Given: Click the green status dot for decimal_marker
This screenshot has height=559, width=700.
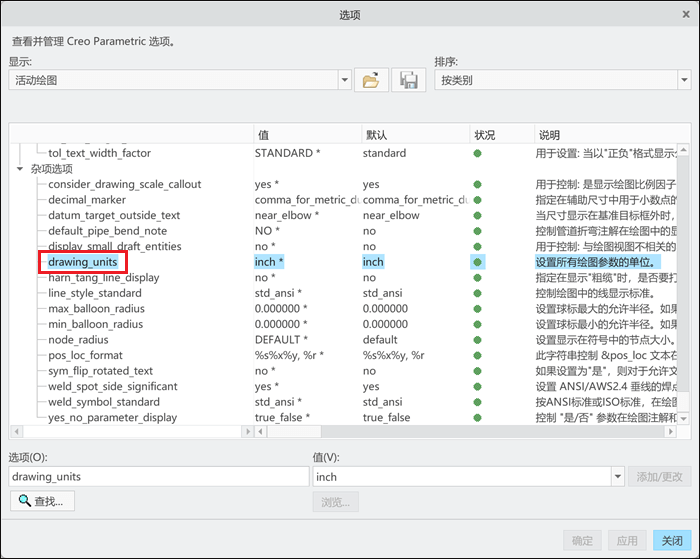Looking at the screenshot, I should tap(477, 200).
